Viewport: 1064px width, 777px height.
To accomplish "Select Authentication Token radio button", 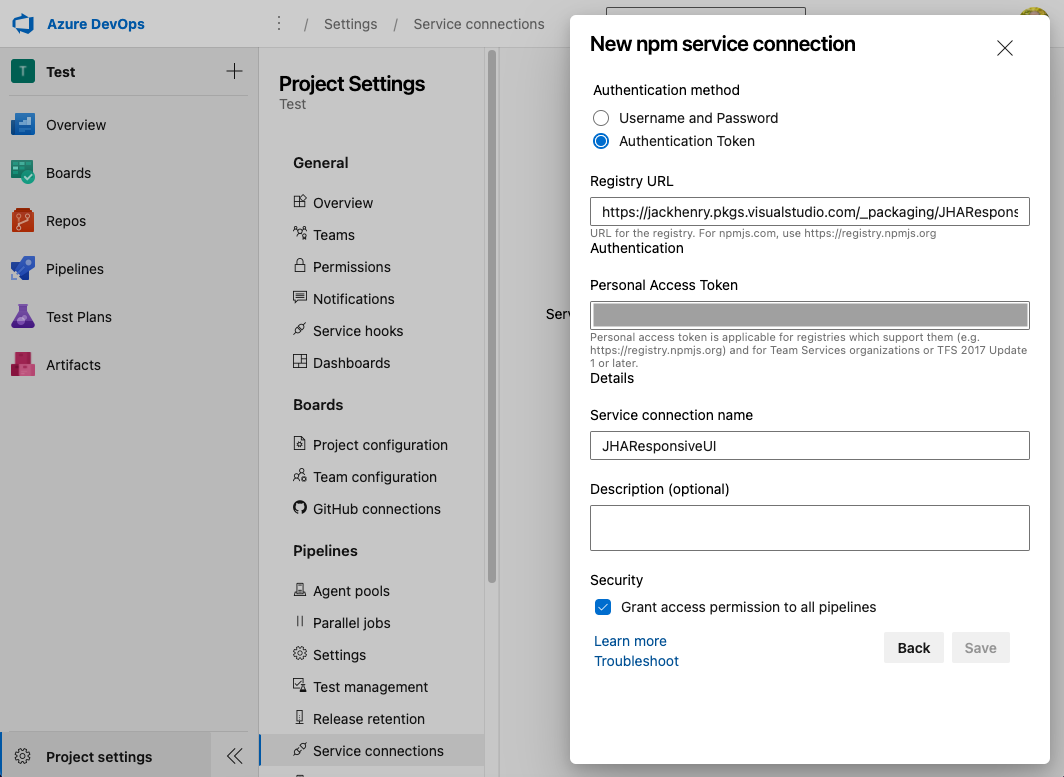I will (601, 141).
